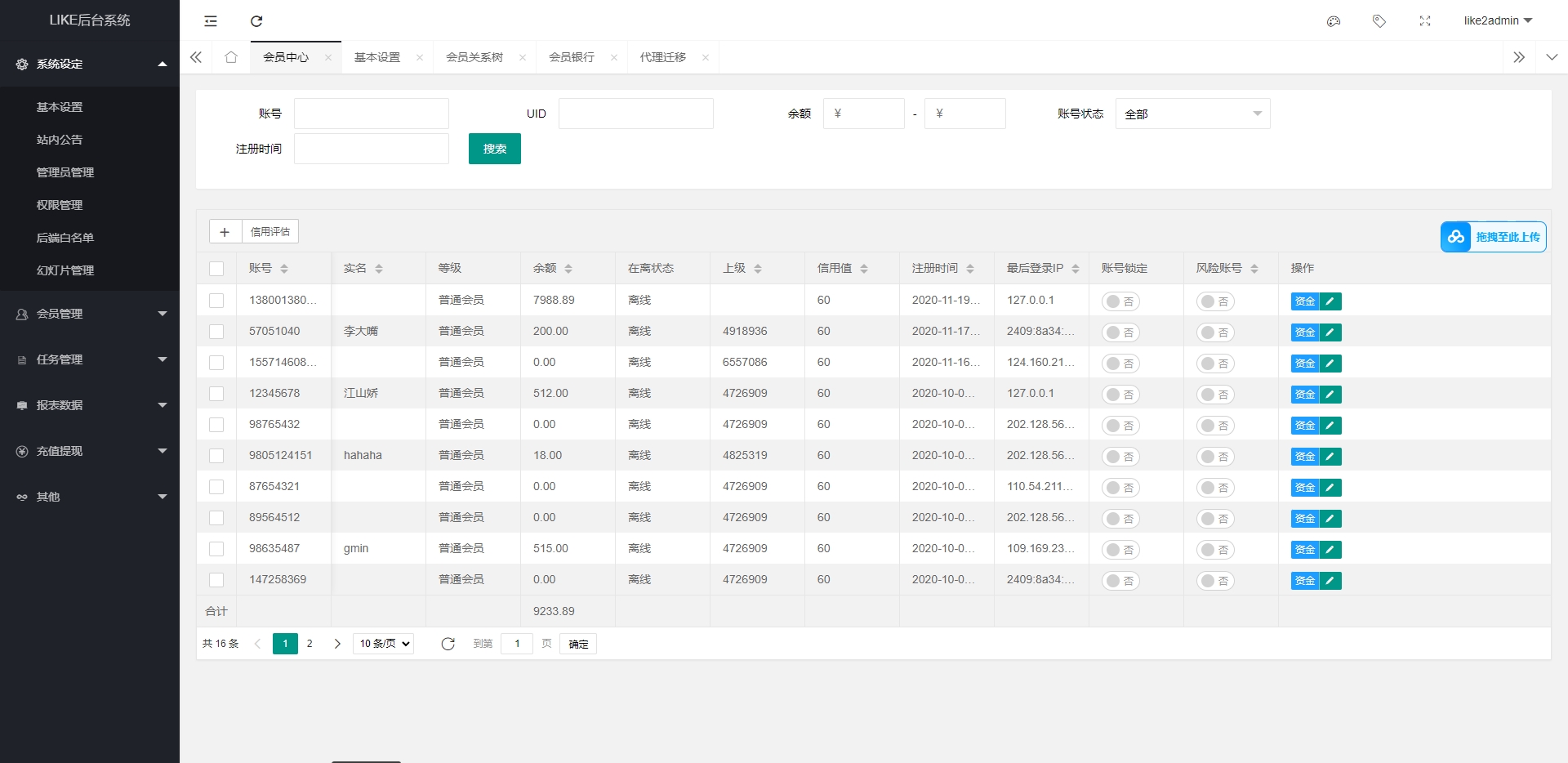
Task: Open the like2admin user menu
Action: [1498, 20]
